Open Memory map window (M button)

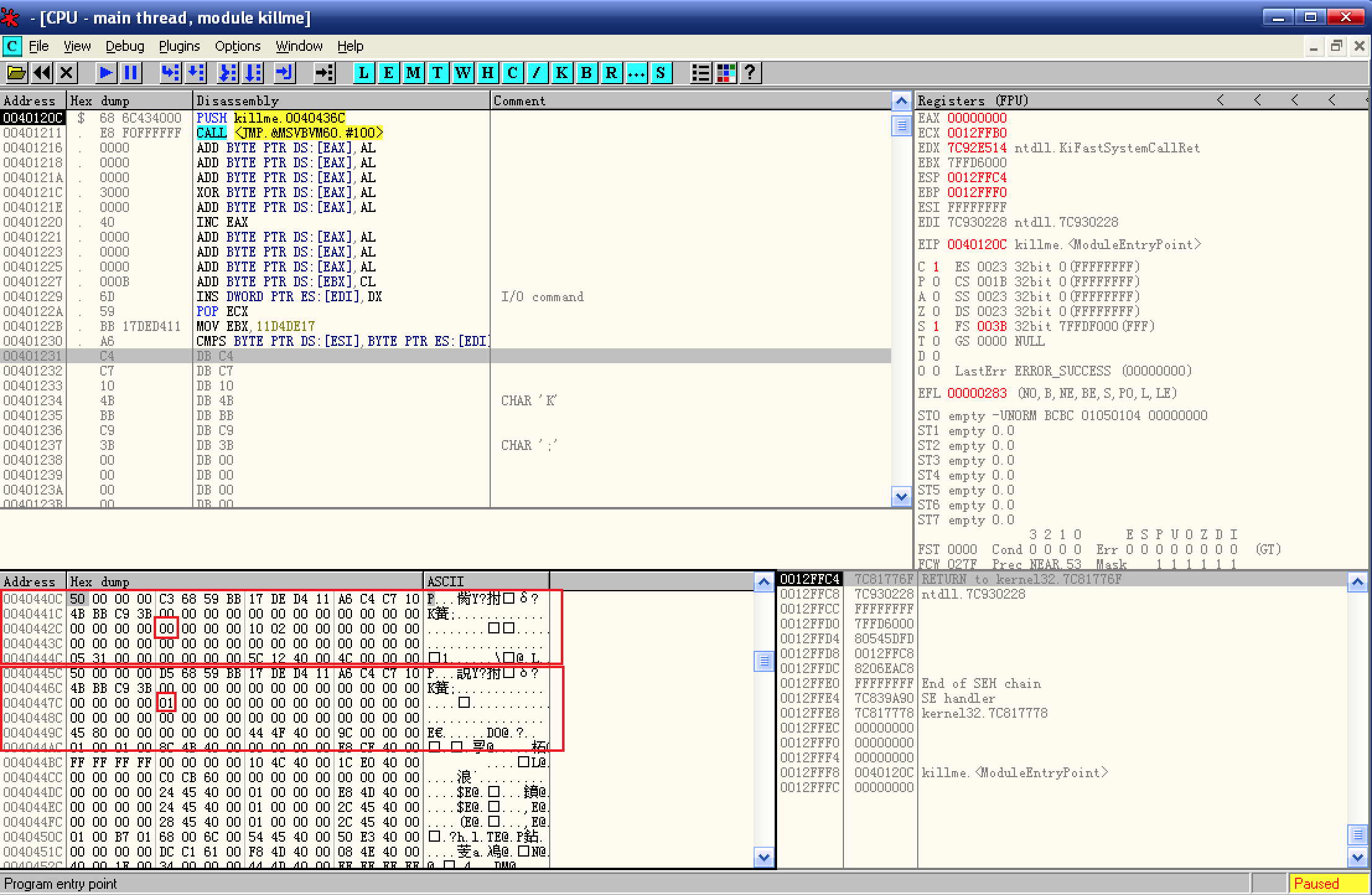(413, 73)
